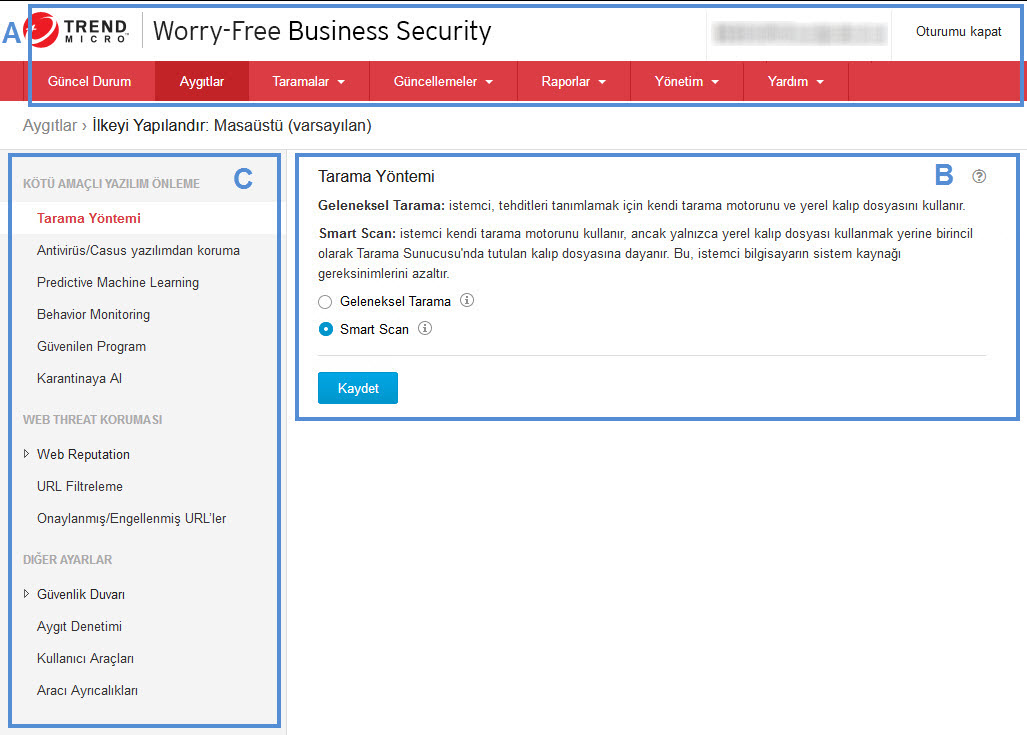Screen dimensions: 1027x735
Task: Open Predictive Machine Learning settings
Action: (x=117, y=282)
